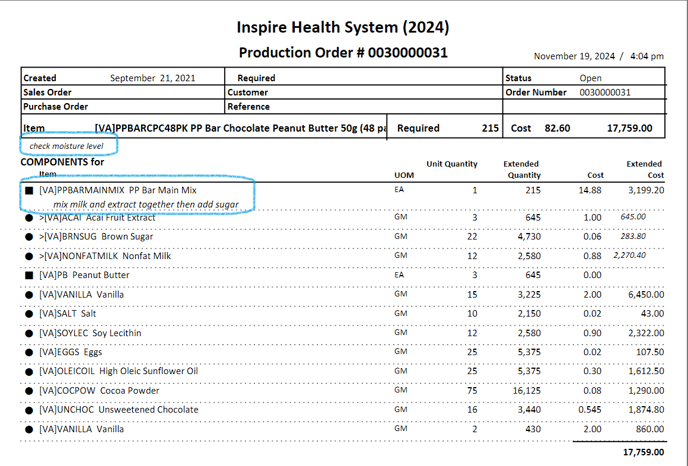Click the "860.00" extended cost for Vanilla

[x=650, y=429]
